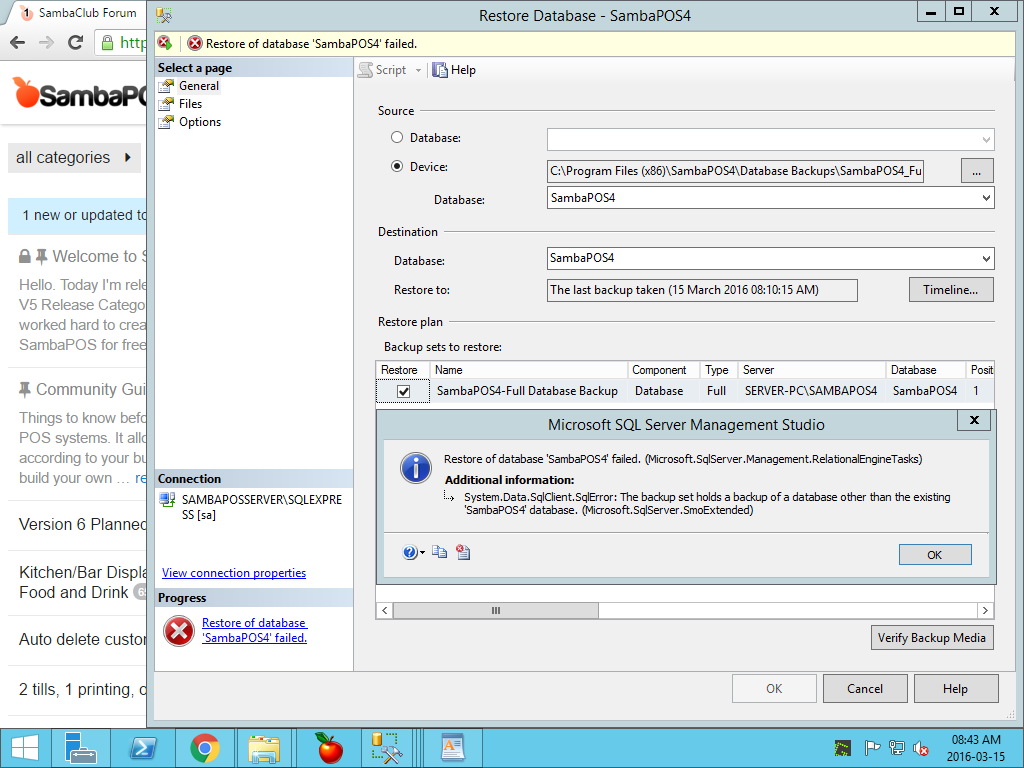Open Server Manager from the taskbar
The height and width of the screenshot is (768, 1024).
click(x=81, y=748)
